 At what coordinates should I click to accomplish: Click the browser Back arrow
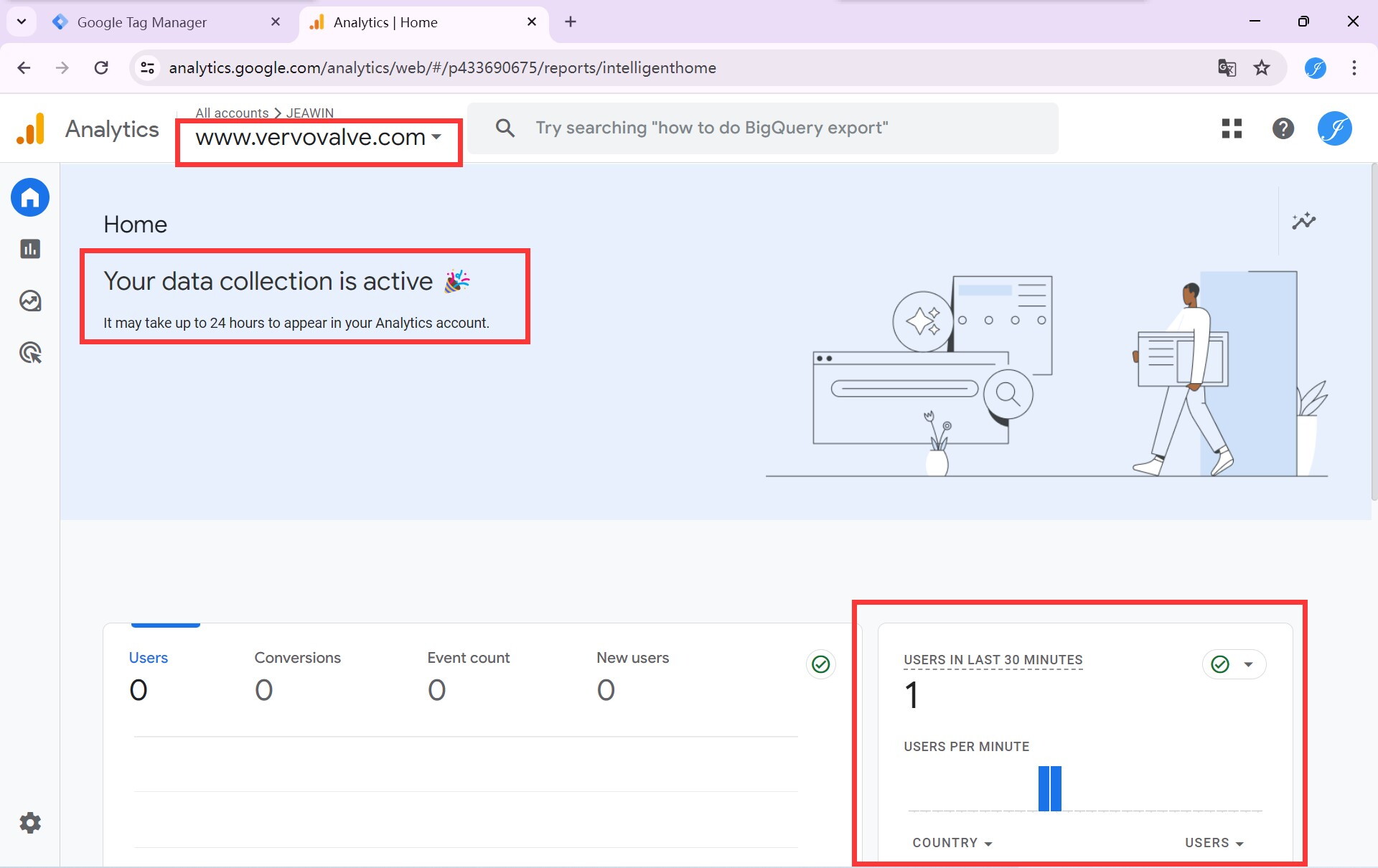24,67
